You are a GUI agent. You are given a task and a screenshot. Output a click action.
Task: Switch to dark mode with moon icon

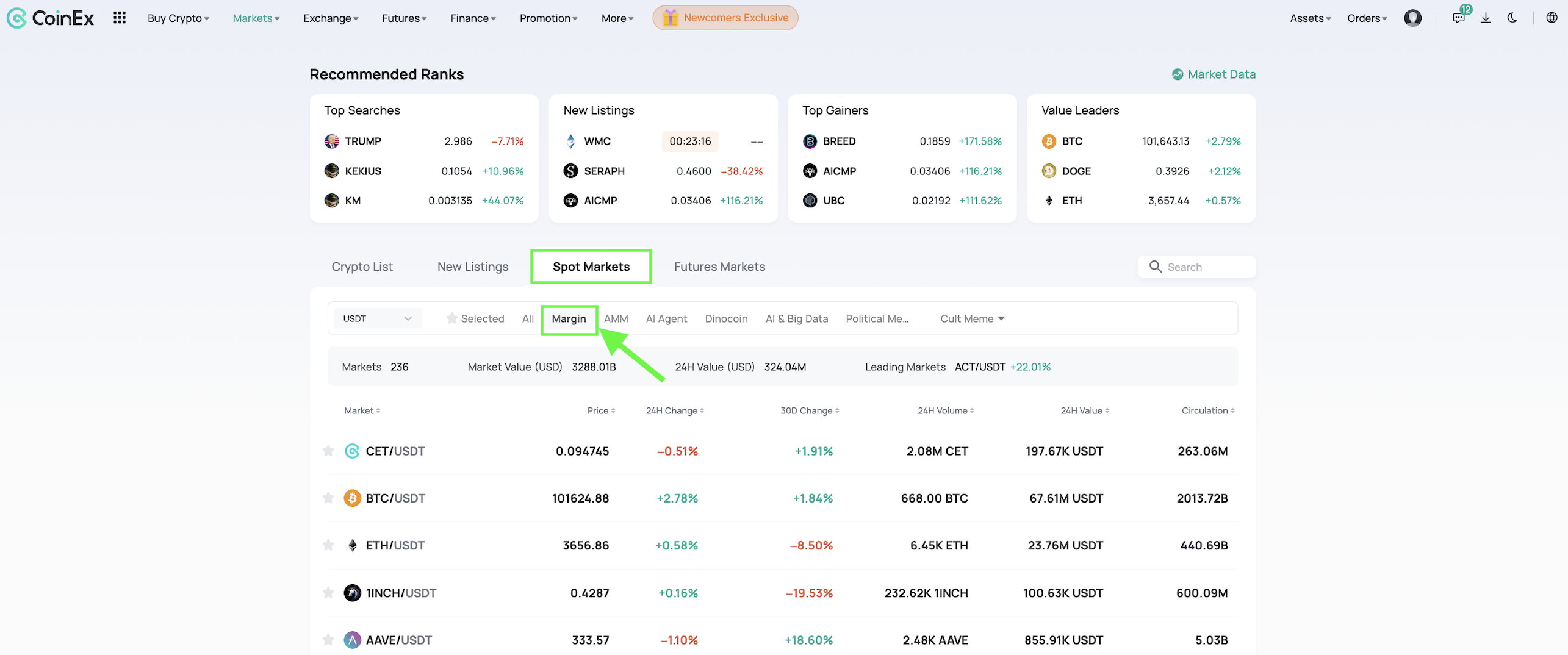(1512, 18)
